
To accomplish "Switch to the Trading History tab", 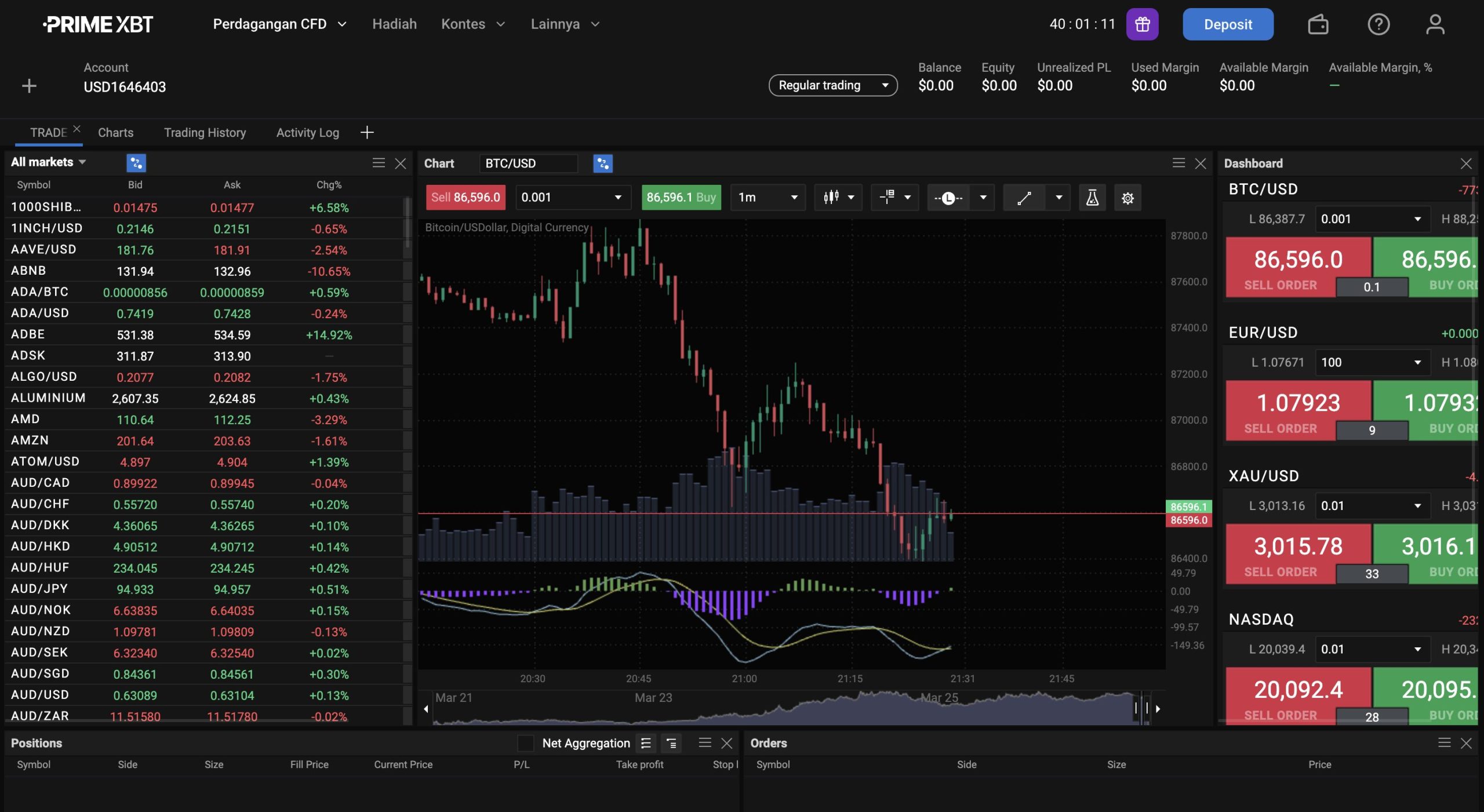I will (x=204, y=132).
